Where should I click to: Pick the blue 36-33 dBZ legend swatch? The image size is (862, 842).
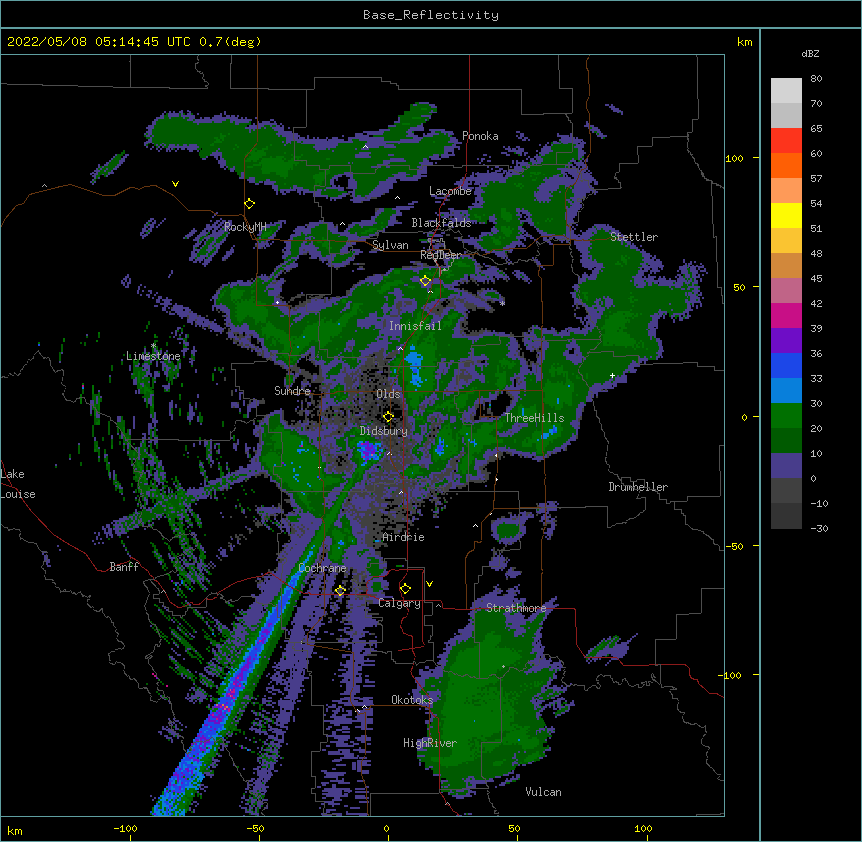click(786, 365)
